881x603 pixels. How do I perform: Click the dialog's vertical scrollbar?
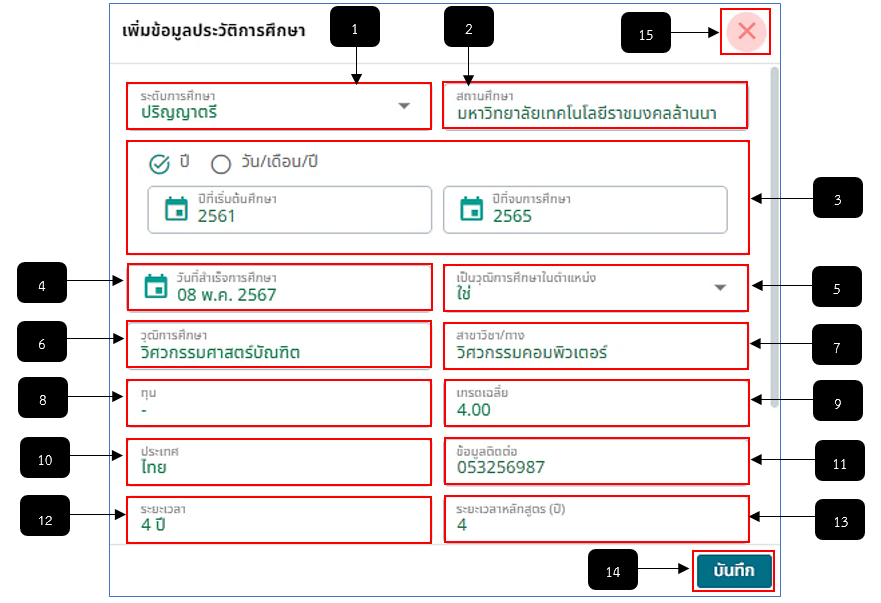(774, 237)
